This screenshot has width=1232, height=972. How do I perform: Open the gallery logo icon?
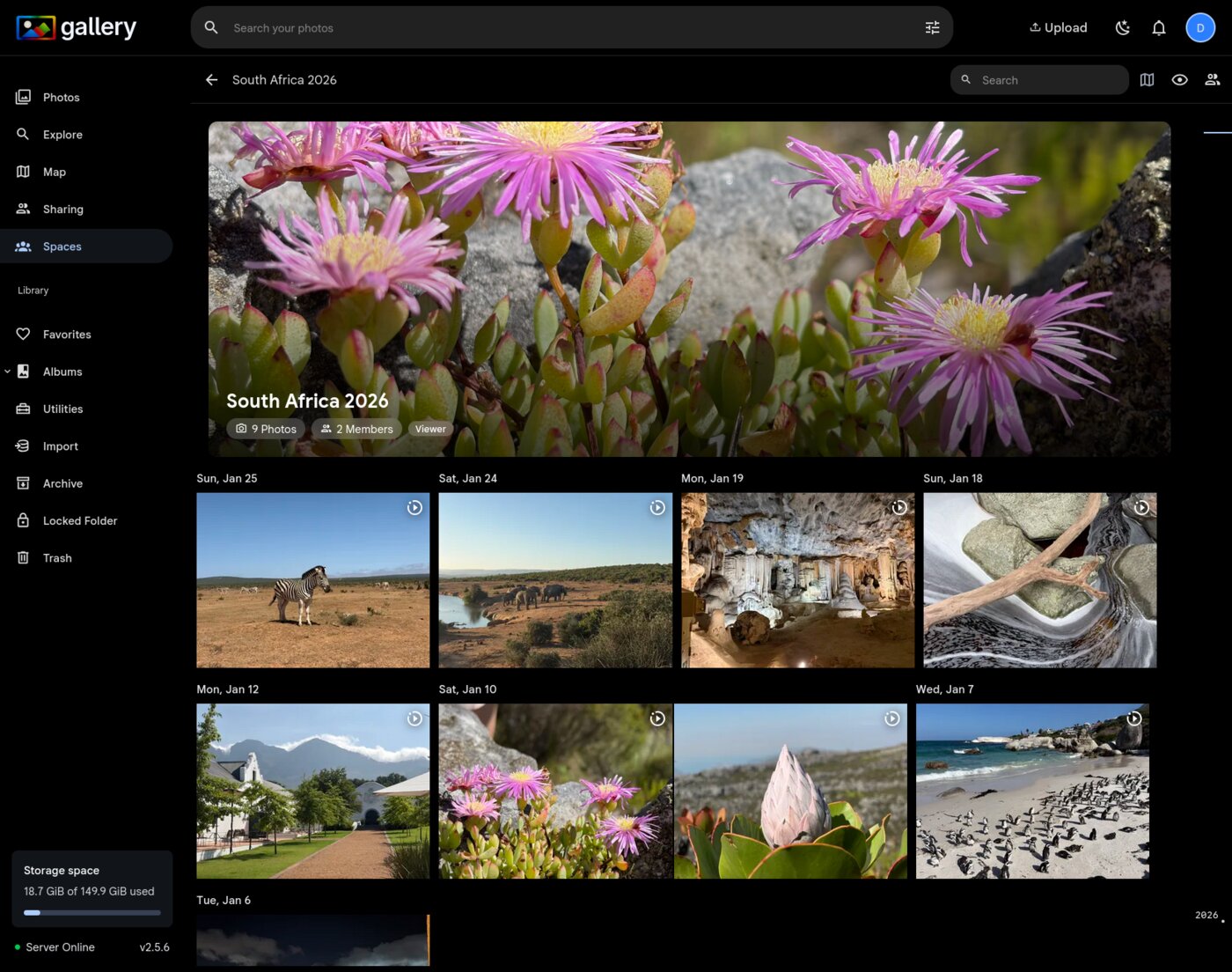(x=35, y=26)
